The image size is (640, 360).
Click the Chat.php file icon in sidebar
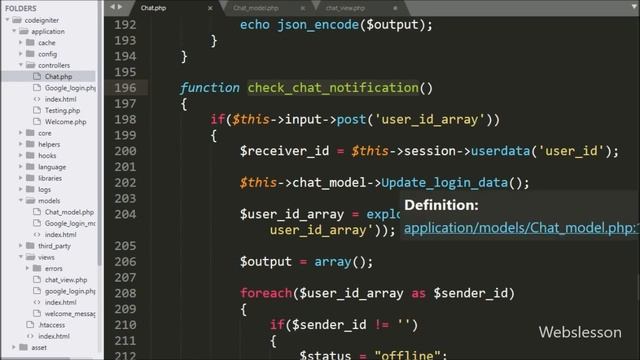37,76
